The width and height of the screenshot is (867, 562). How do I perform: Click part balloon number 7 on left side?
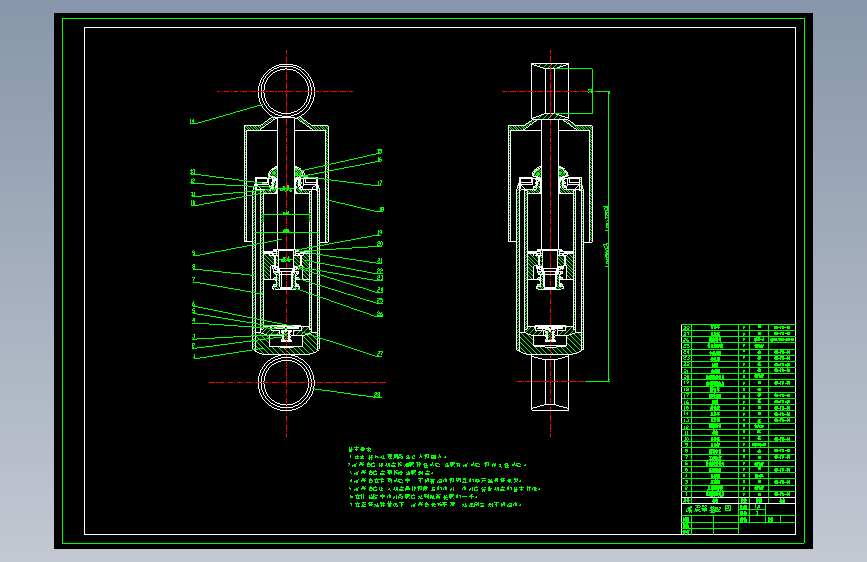tap(194, 280)
